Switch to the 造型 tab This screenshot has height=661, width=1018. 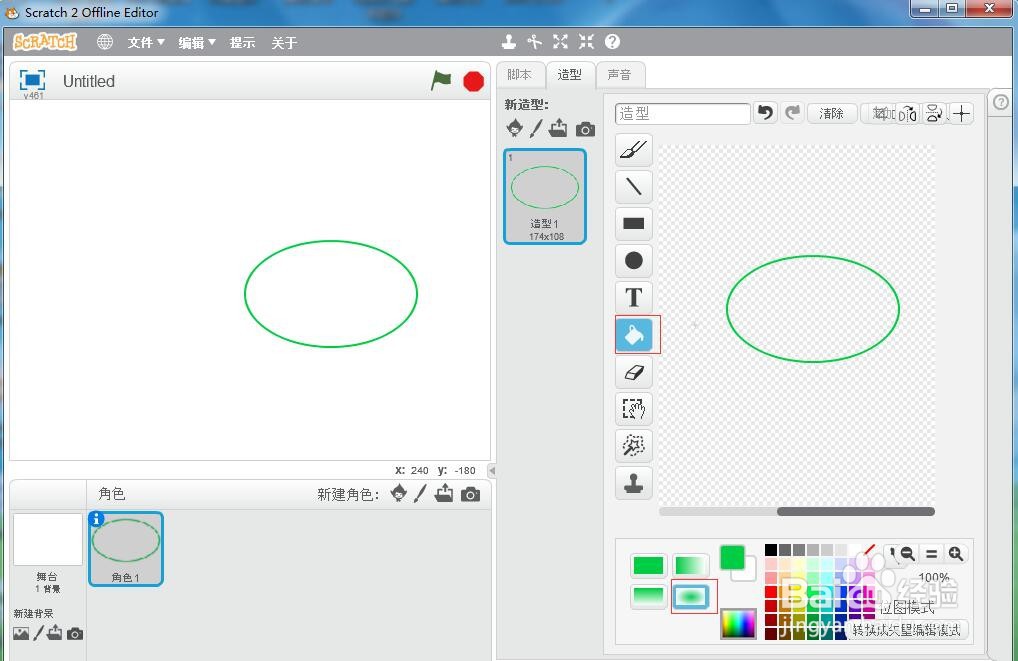click(569, 75)
